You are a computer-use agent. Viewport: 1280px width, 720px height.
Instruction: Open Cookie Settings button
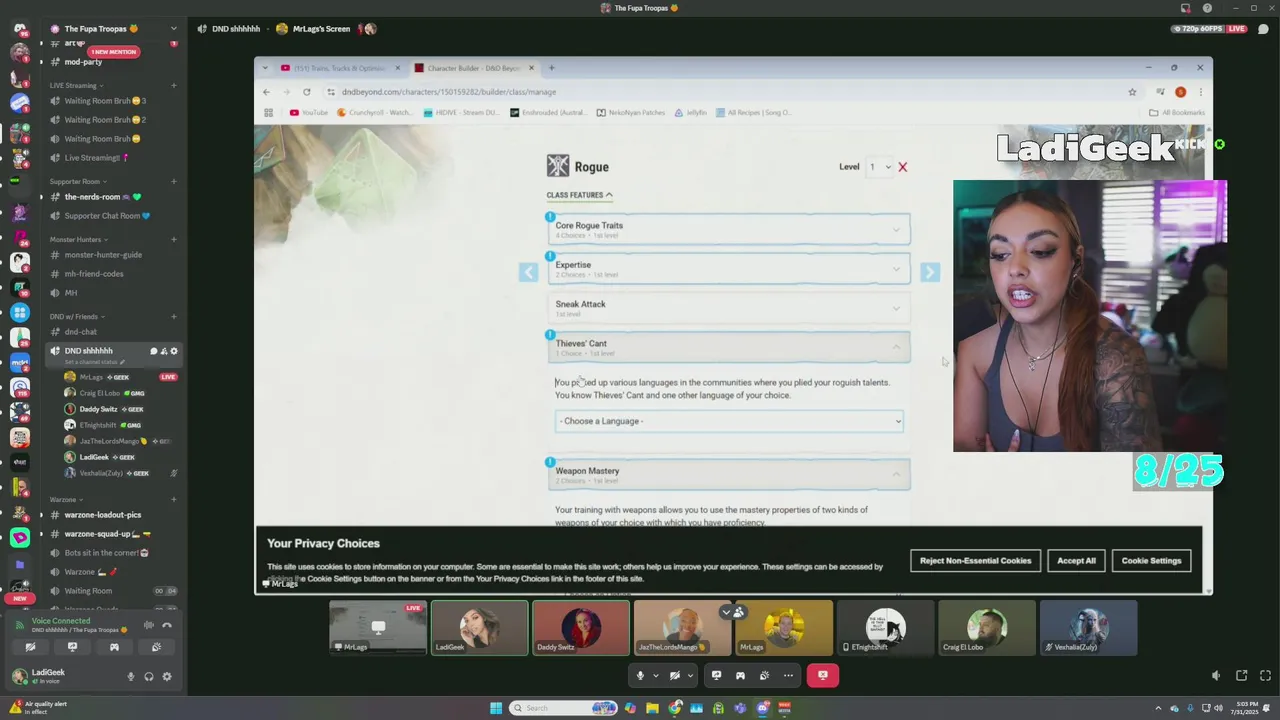(1151, 561)
